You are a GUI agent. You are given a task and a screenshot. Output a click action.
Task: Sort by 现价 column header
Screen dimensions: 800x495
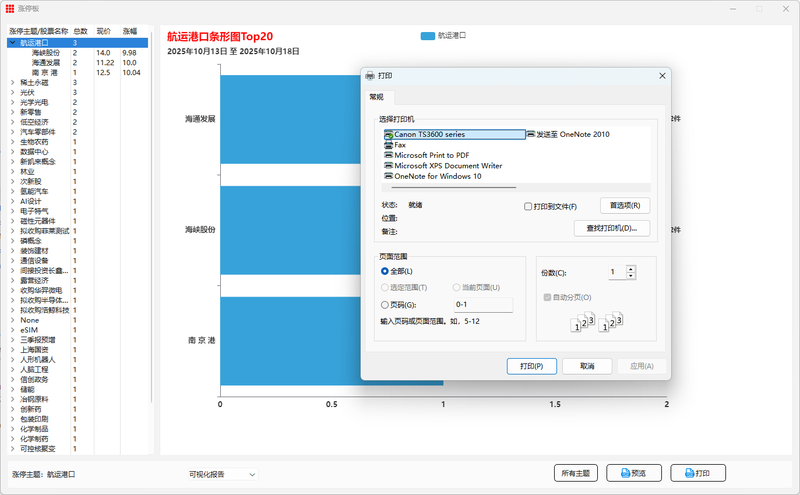click(107, 31)
